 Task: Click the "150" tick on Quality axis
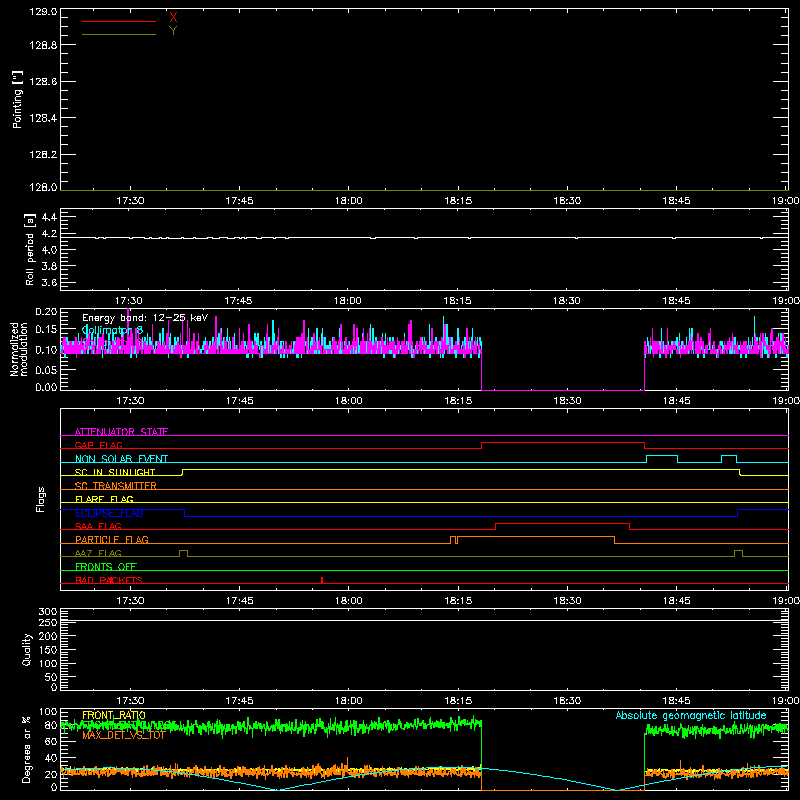click(x=48, y=650)
